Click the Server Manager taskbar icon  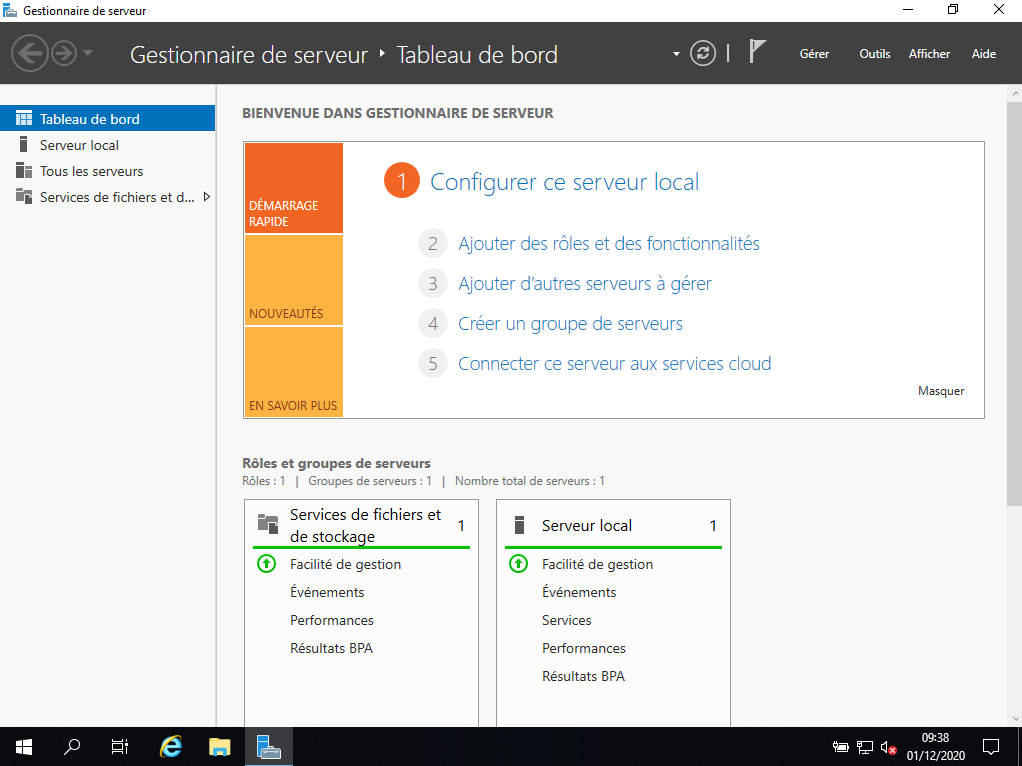coord(269,746)
